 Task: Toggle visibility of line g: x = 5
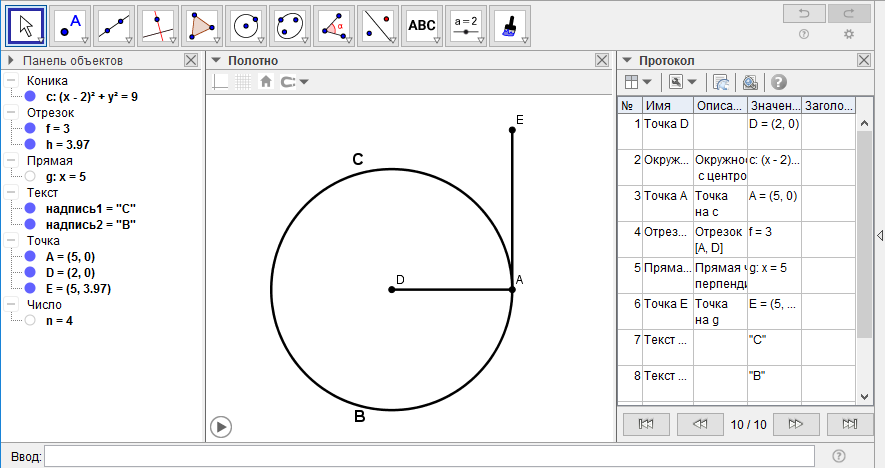click(30, 177)
